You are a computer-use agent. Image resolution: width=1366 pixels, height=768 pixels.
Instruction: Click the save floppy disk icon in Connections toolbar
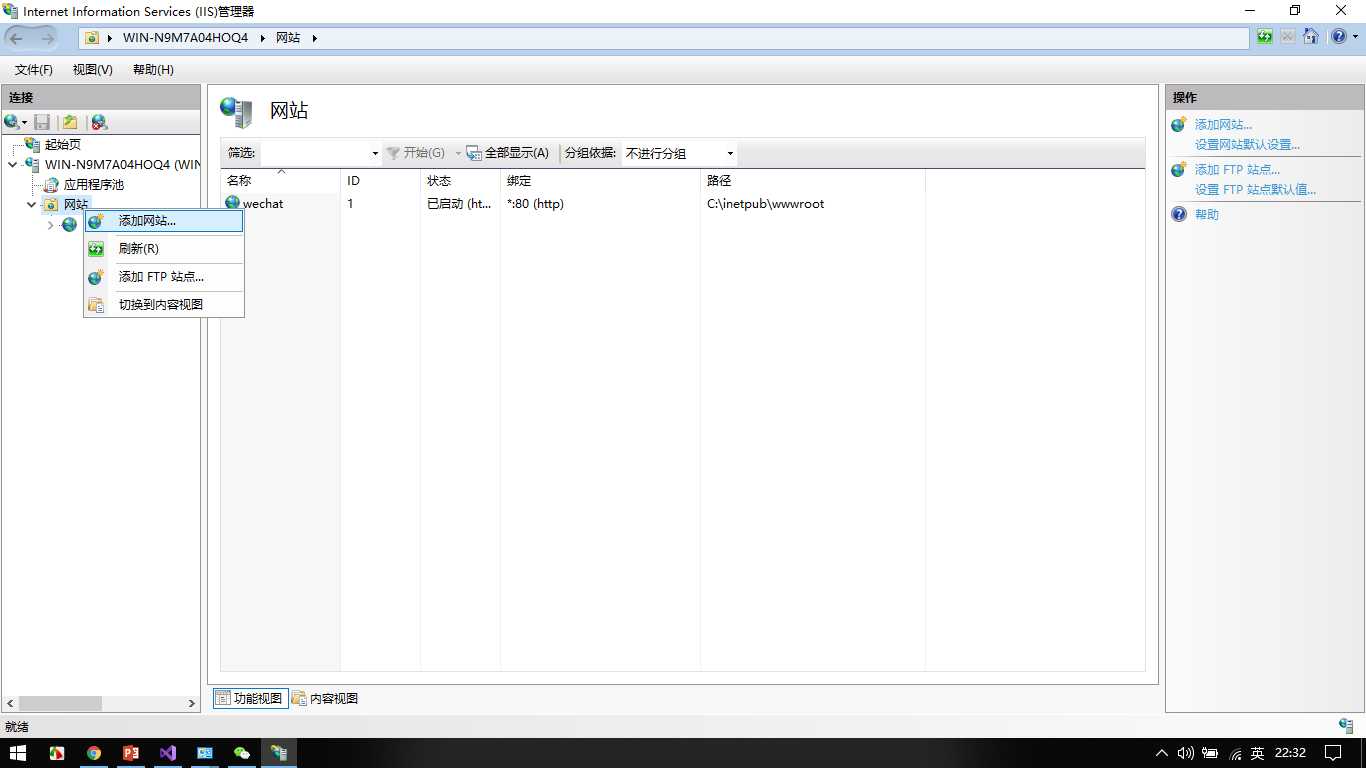pyautogui.click(x=42, y=122)
